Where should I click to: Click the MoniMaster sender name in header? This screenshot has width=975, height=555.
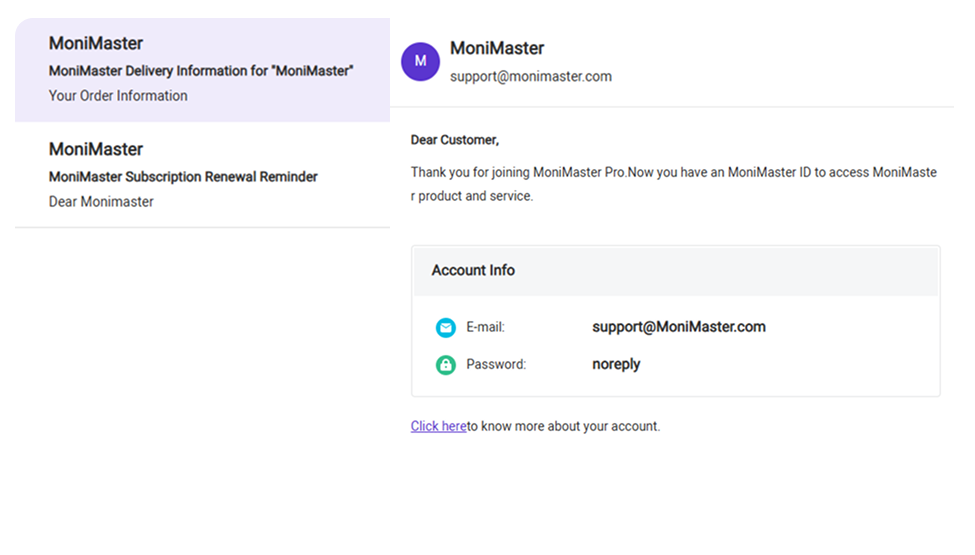(x=497, y=48)
